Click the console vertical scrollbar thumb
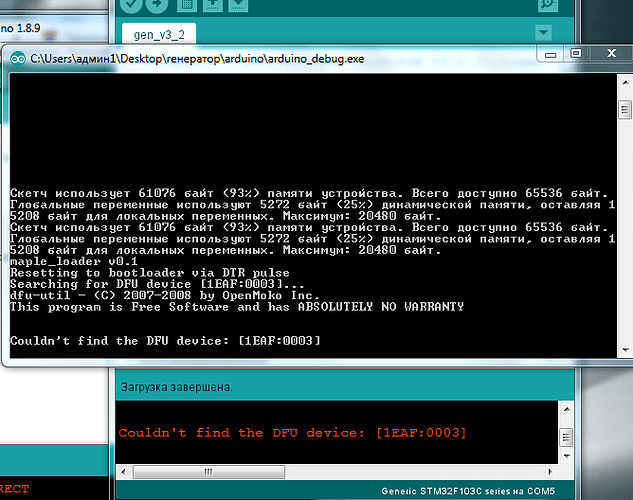Viewport: 633px width, 500px height. 625,110
